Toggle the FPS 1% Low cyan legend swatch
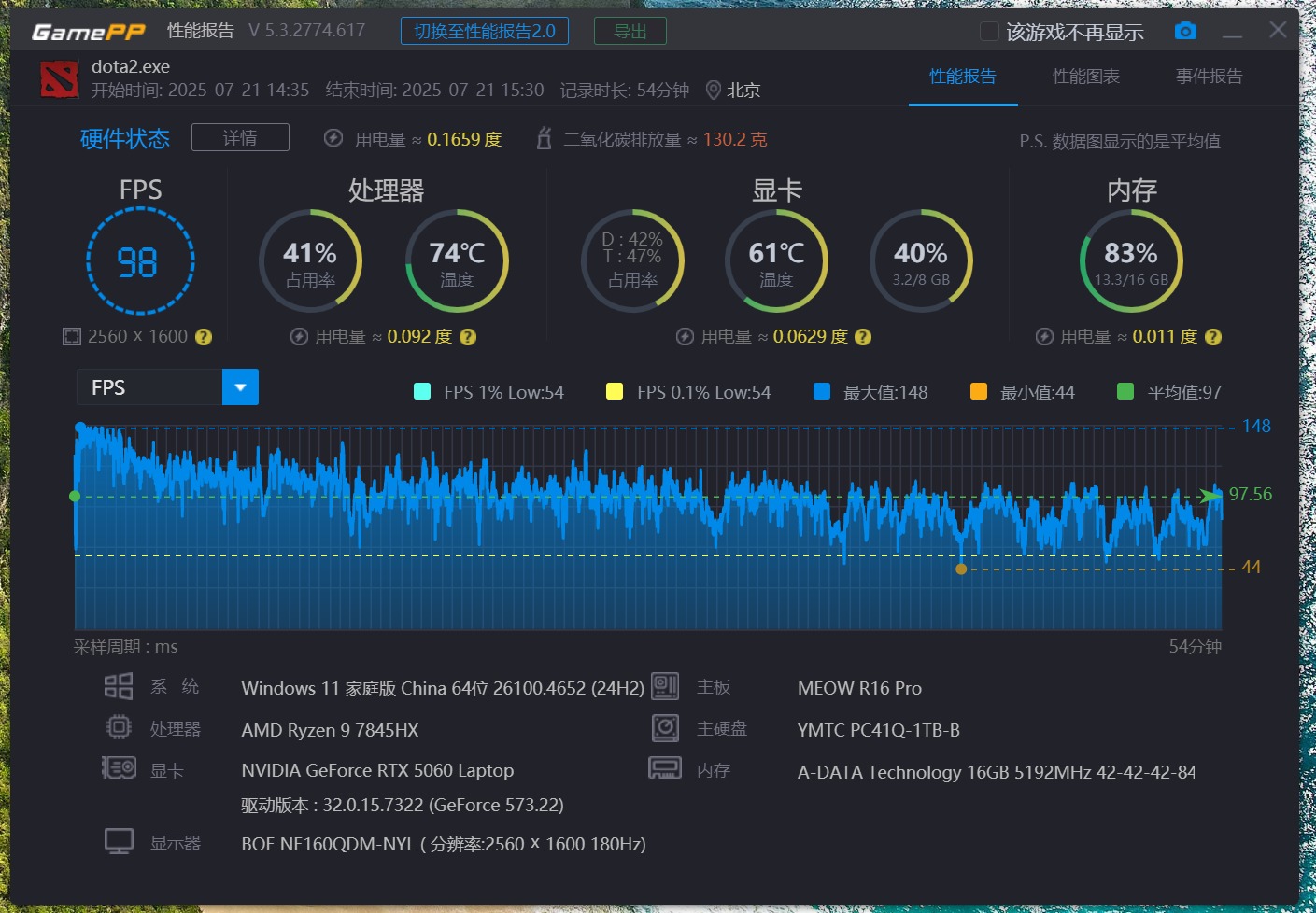 (x=422, y=391)
